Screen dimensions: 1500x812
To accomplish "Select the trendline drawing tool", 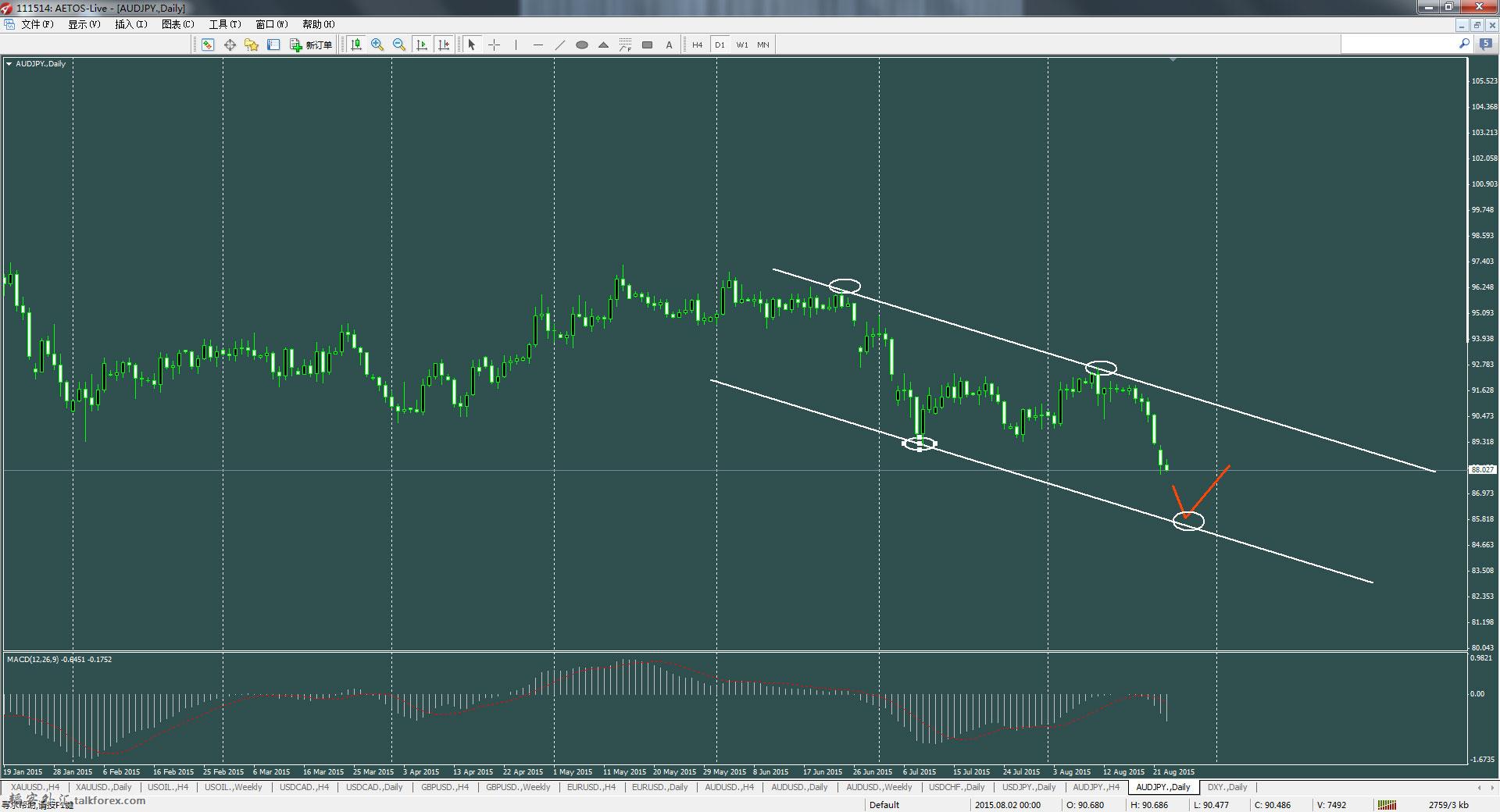I will coord(559,45).
